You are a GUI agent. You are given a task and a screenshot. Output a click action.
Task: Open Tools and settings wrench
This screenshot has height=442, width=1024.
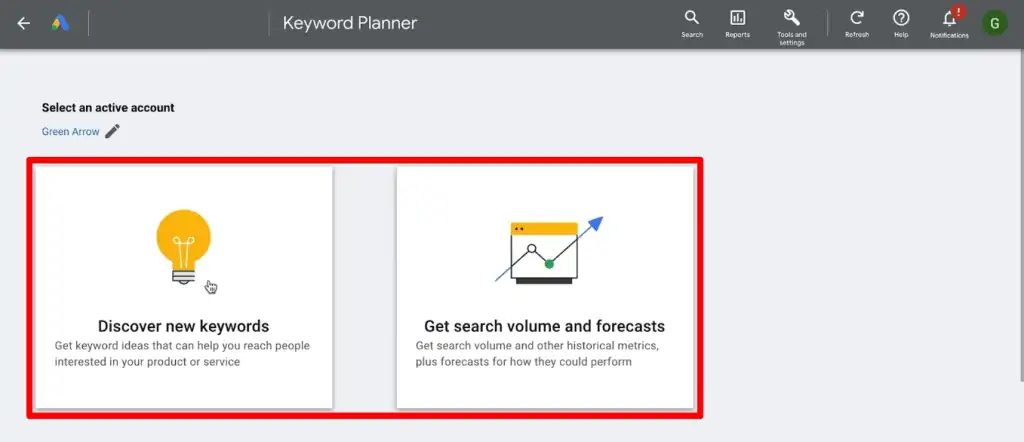click(x=792, y=18)
